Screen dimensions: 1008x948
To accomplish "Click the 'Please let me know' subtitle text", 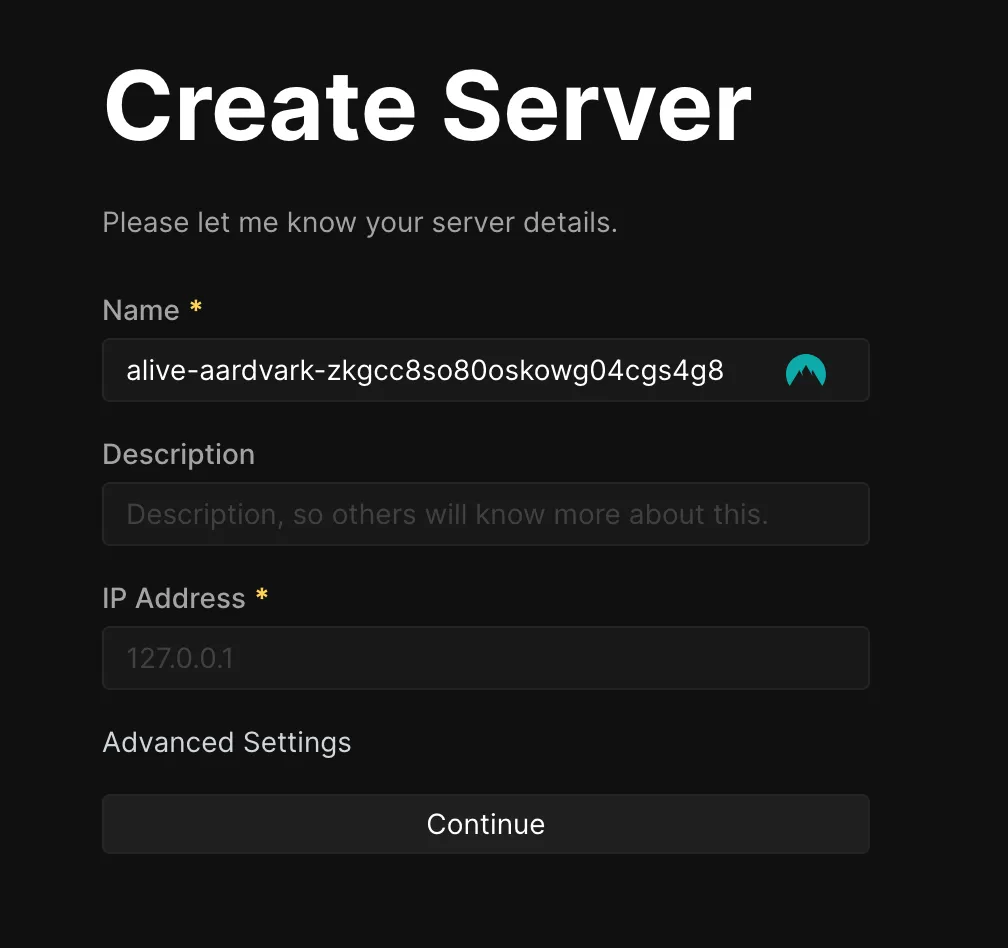I will [360, 222].
